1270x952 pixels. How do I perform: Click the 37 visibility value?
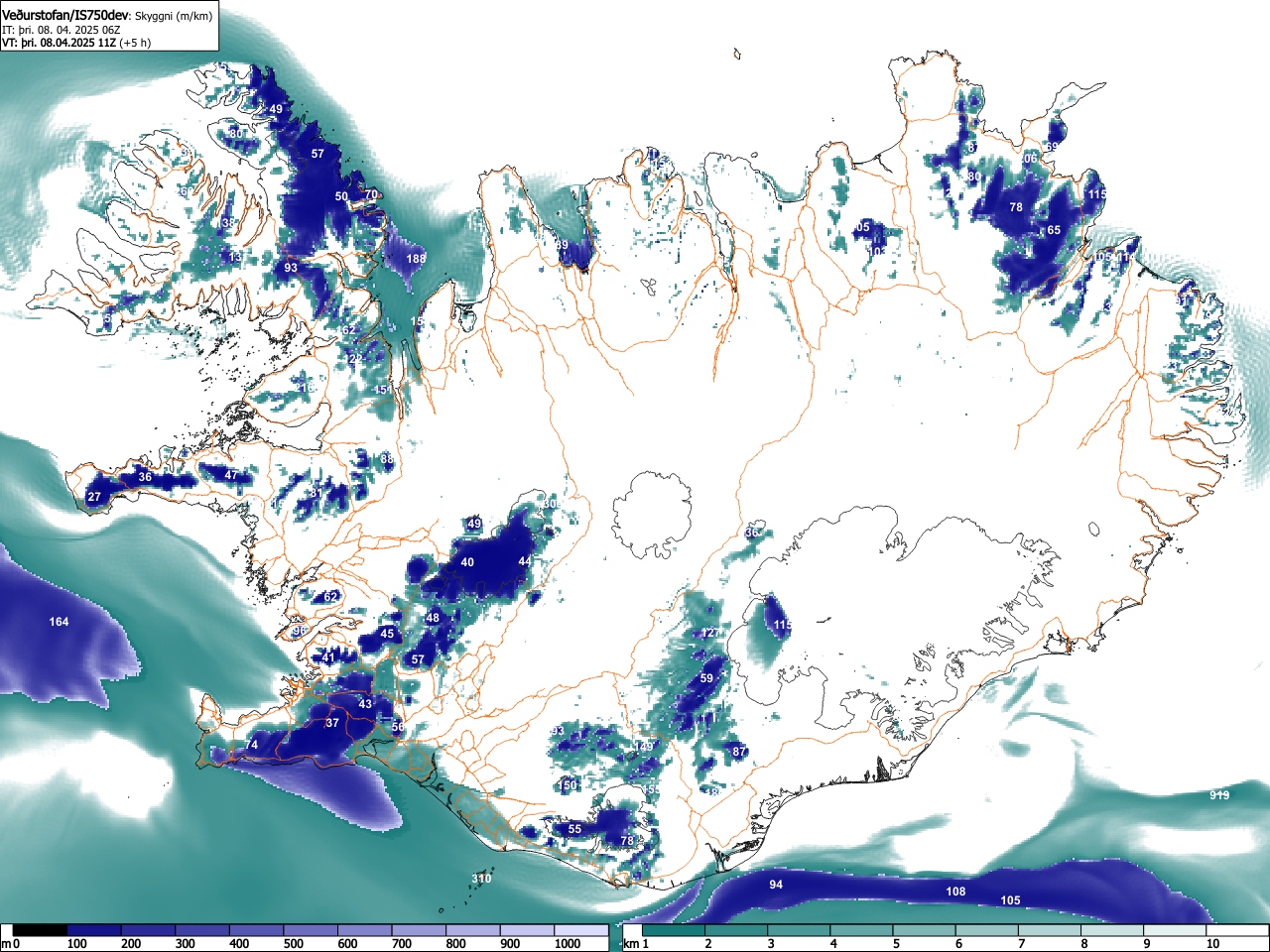(332, 723)
